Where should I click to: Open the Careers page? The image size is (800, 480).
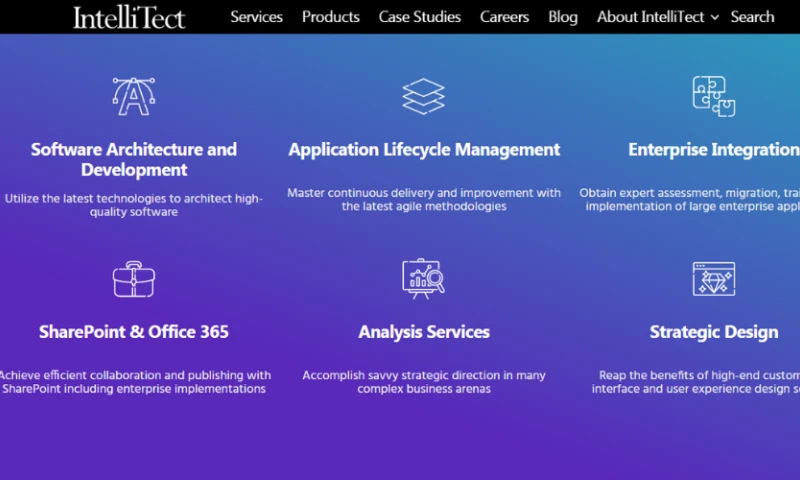(504, 17)
